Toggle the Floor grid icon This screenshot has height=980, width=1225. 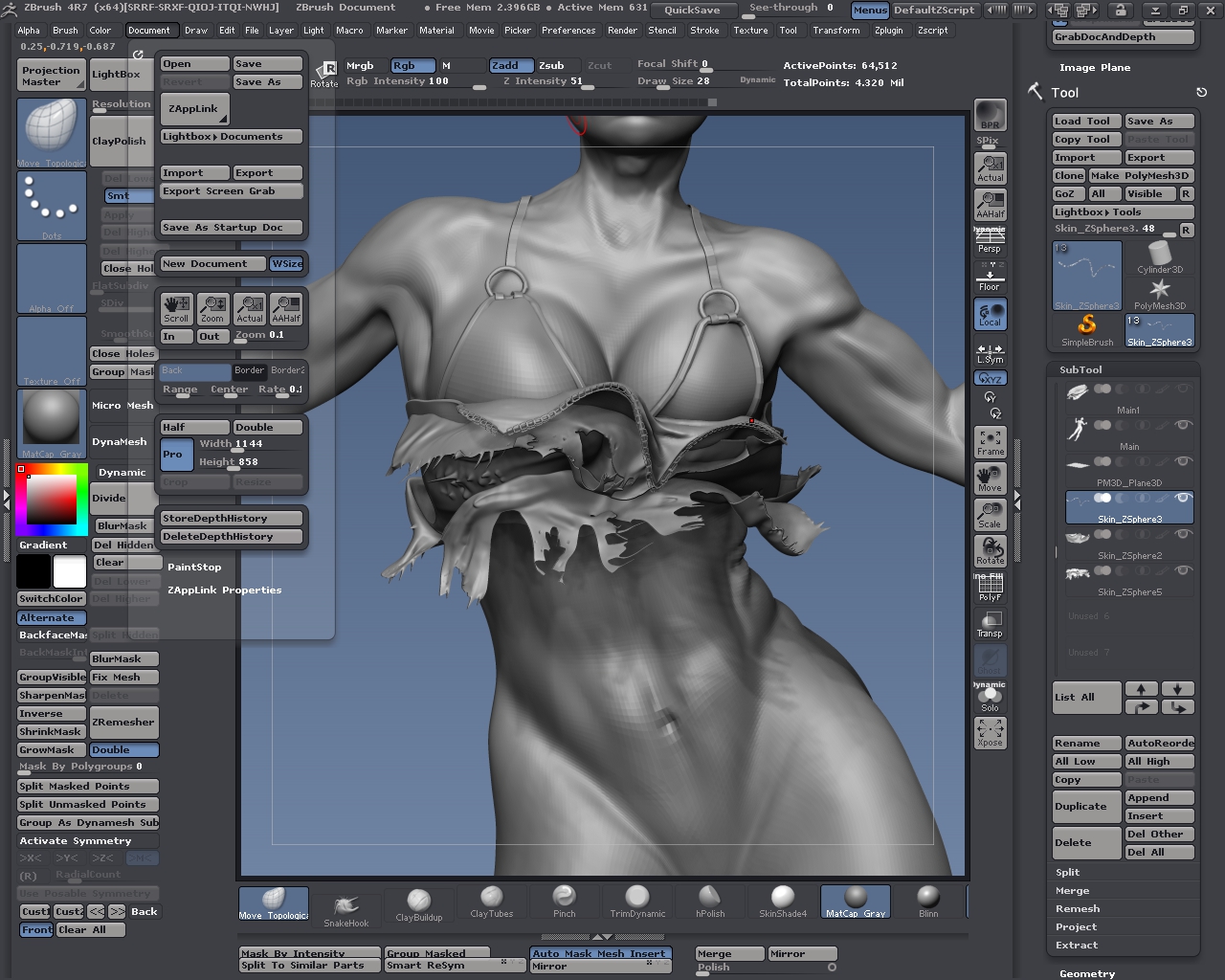[990, 278]
